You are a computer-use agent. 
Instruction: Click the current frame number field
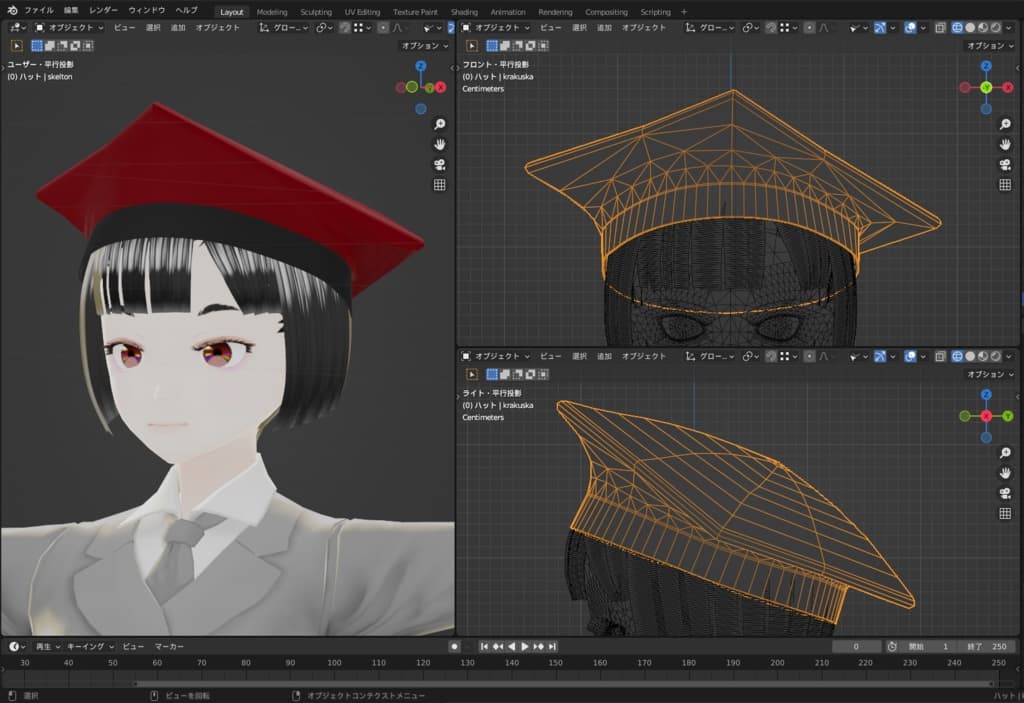coord(857,647)
